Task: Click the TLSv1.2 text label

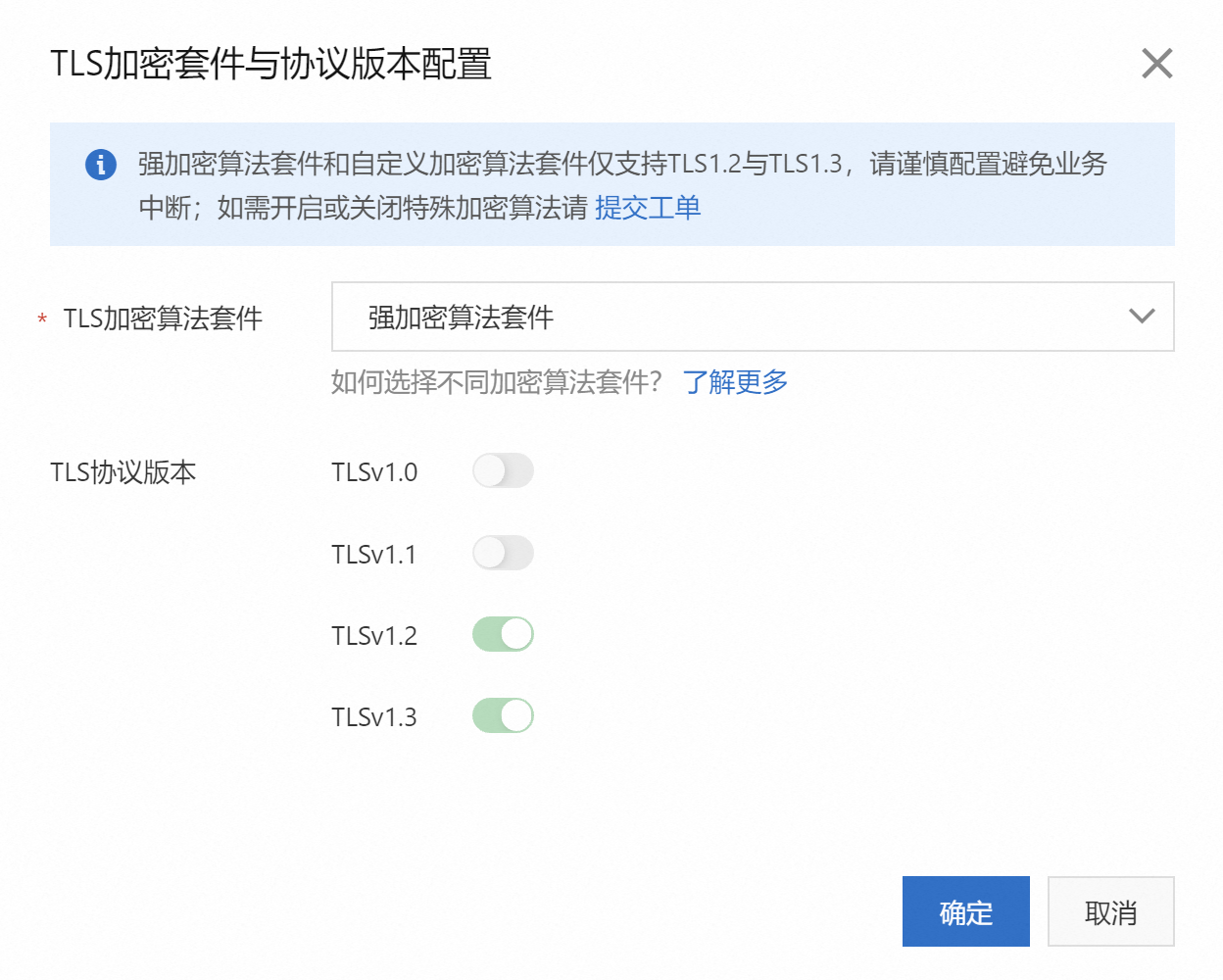Action: (x=374, y=636)
